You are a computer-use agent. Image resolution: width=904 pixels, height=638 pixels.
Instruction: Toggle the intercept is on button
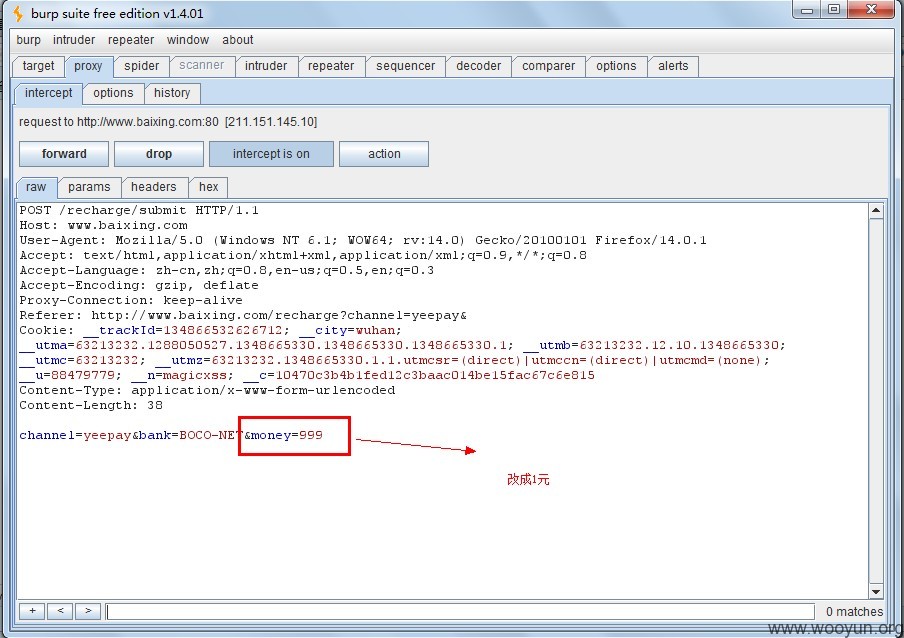pos(271,154)
